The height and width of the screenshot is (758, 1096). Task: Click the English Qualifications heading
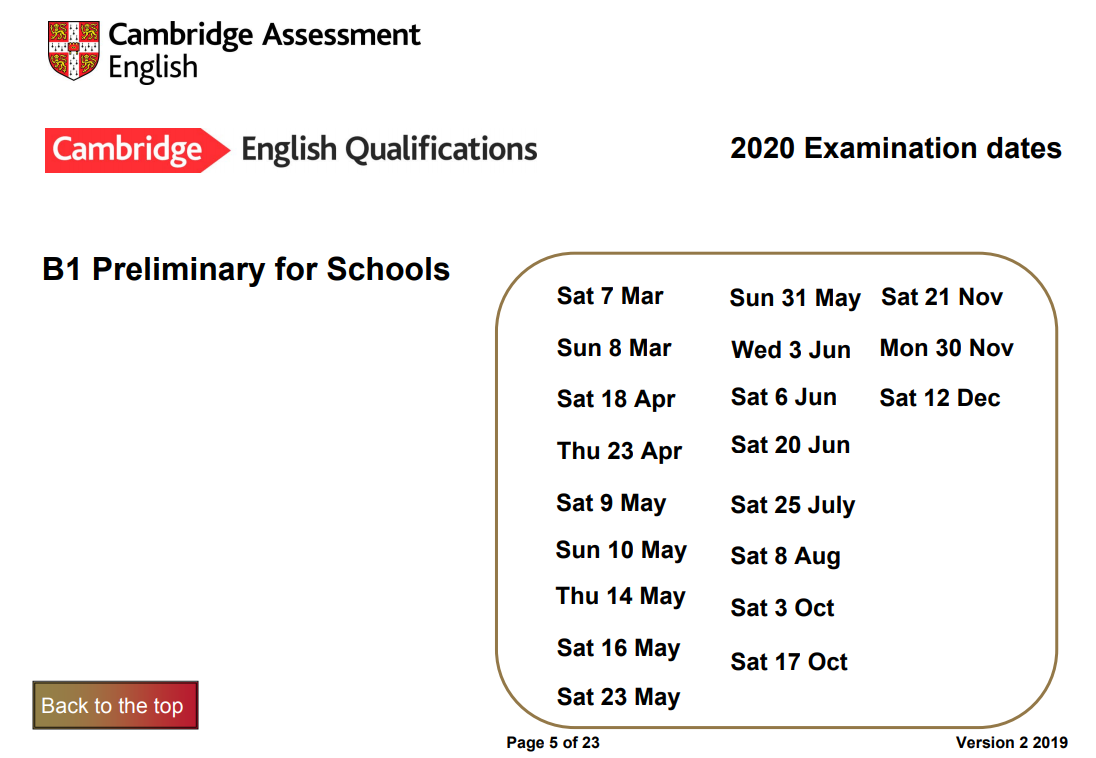pyautogui.click(x=389, y=150)
